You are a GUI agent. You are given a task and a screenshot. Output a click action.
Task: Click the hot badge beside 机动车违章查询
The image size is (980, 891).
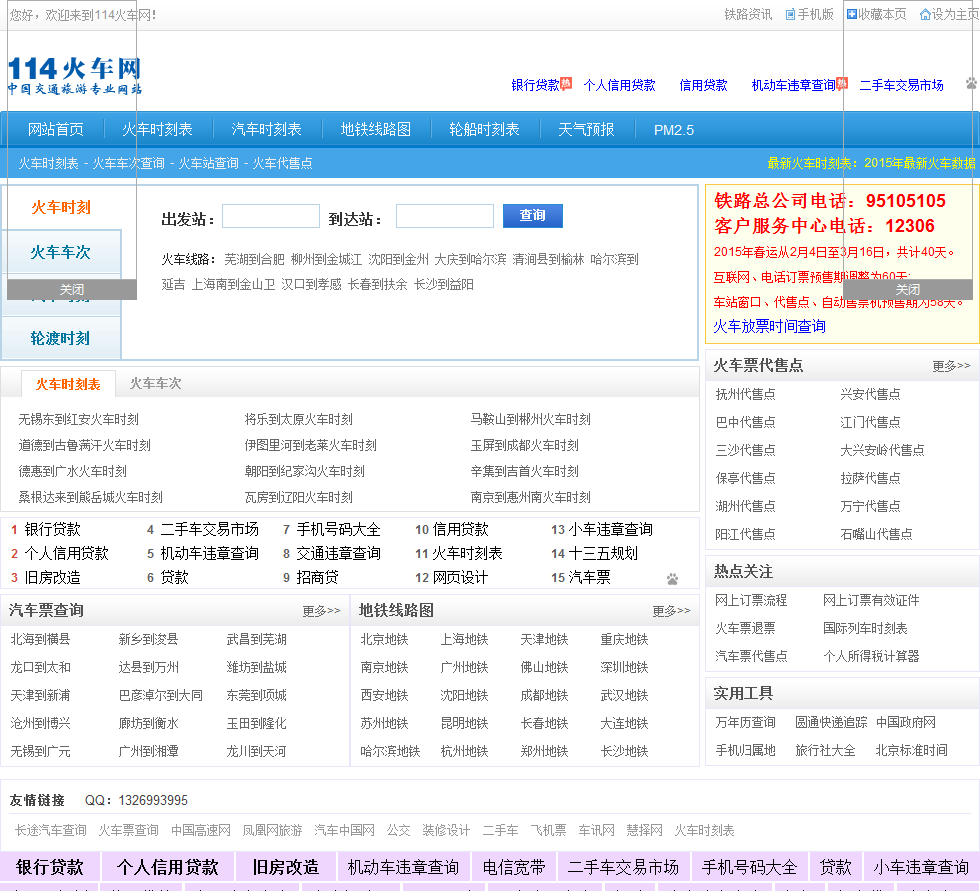point(842,84)
